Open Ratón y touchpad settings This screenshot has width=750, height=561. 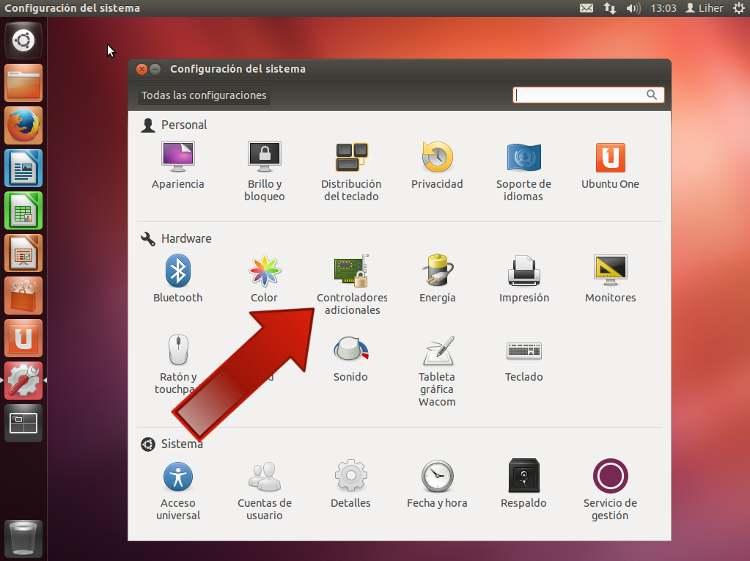(x=177, y=364)
